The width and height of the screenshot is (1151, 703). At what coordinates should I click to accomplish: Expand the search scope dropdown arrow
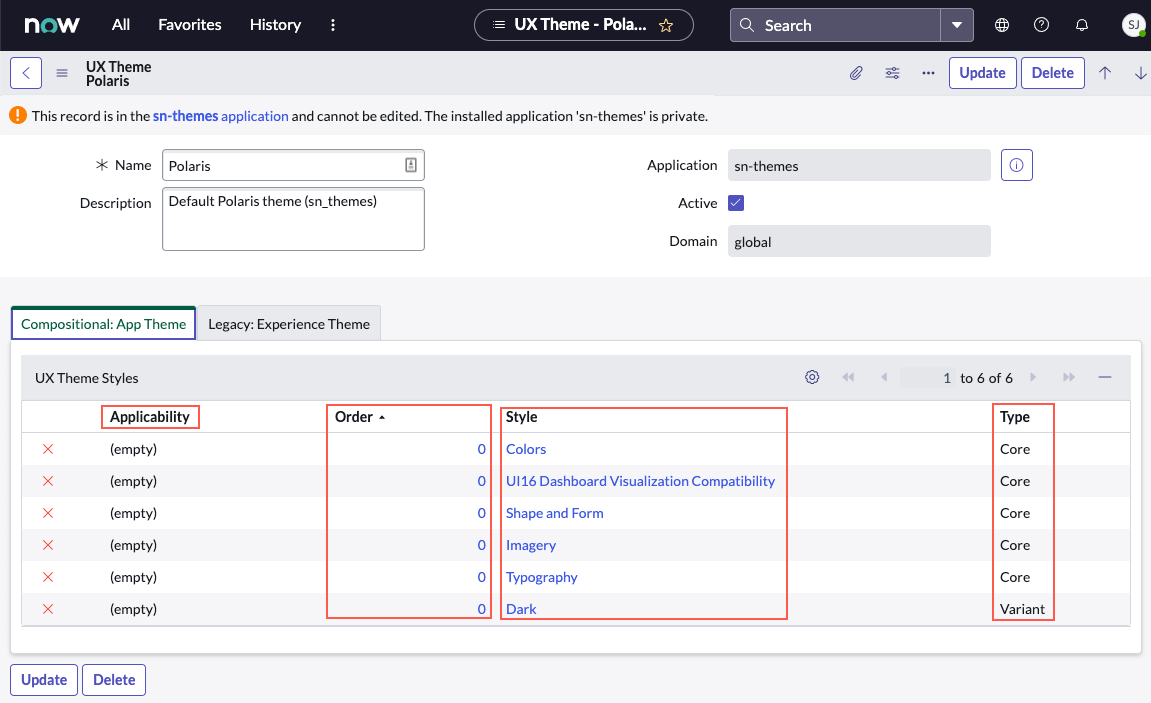click(x=956, y=25)
